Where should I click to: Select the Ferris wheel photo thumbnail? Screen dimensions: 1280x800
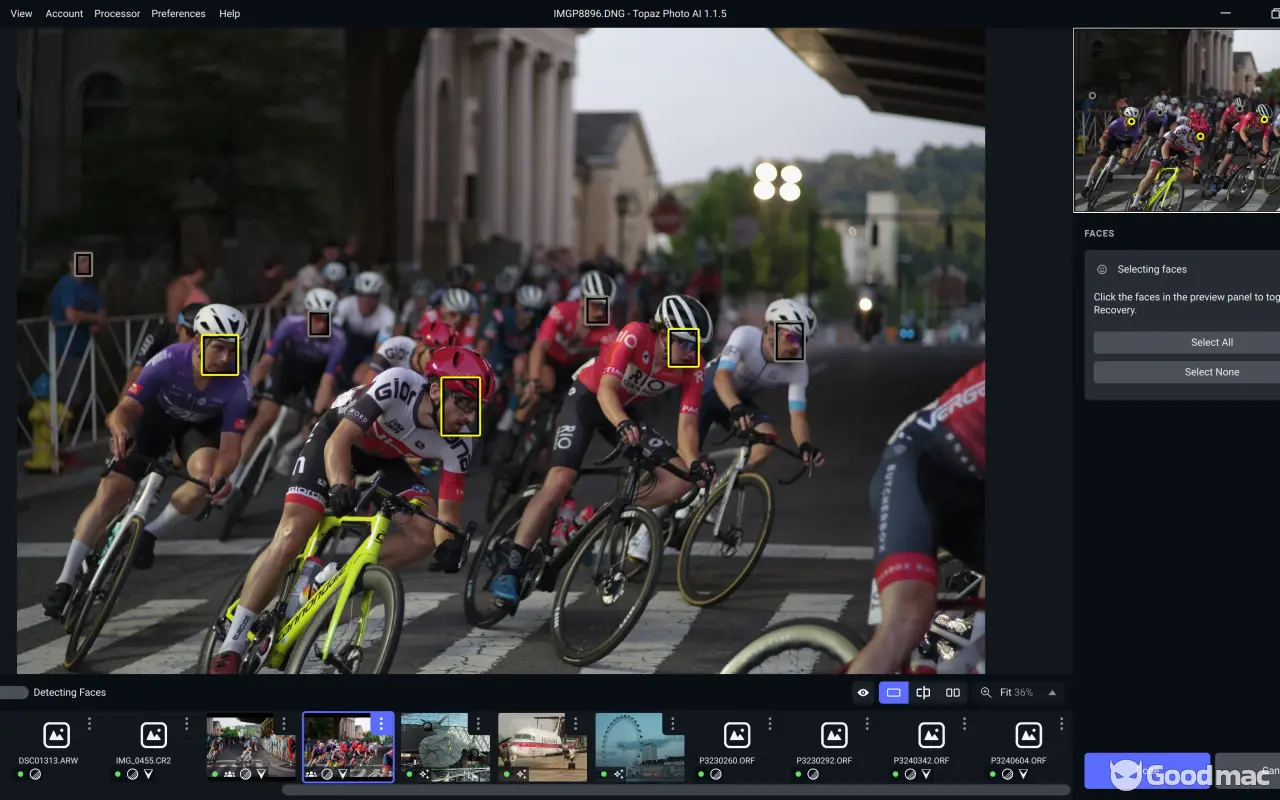(x=639, y=745)
